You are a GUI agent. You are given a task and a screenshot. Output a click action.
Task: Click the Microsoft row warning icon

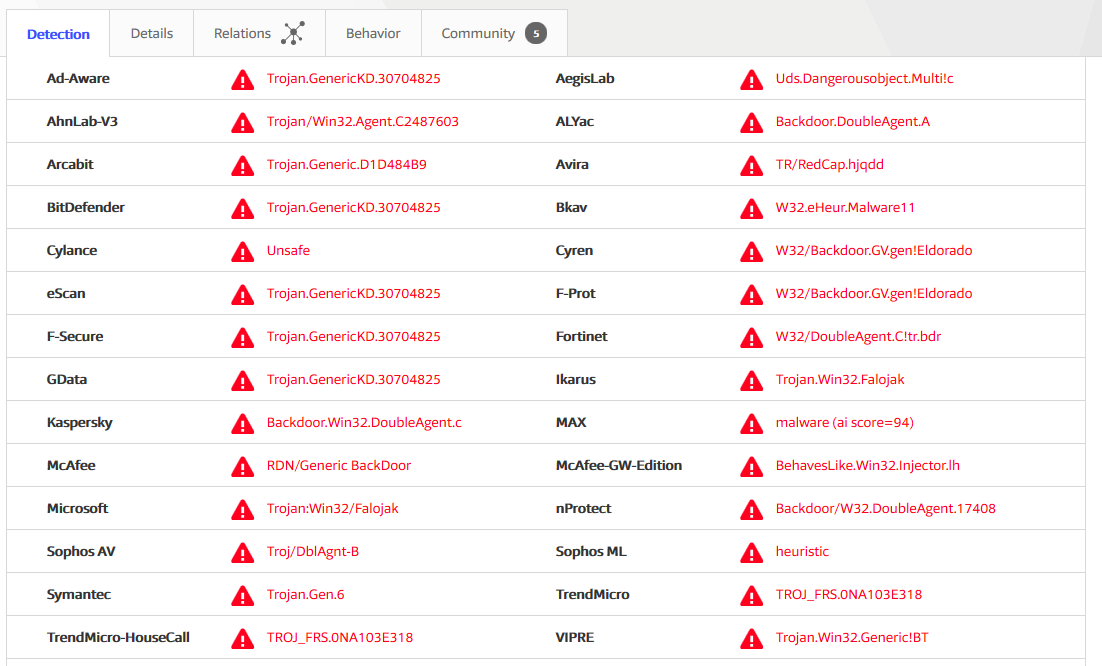[x=242, y=509]
